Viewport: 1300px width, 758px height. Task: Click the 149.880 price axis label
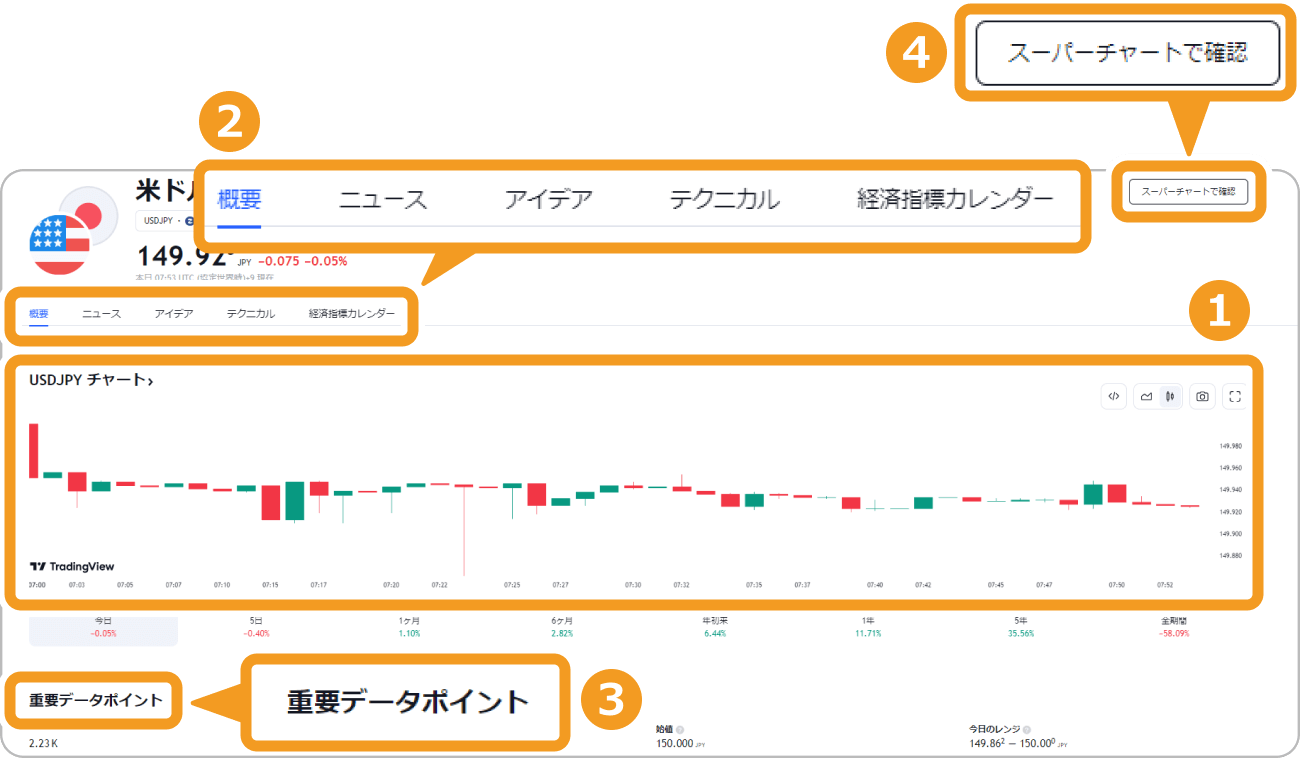point(1230,555)
